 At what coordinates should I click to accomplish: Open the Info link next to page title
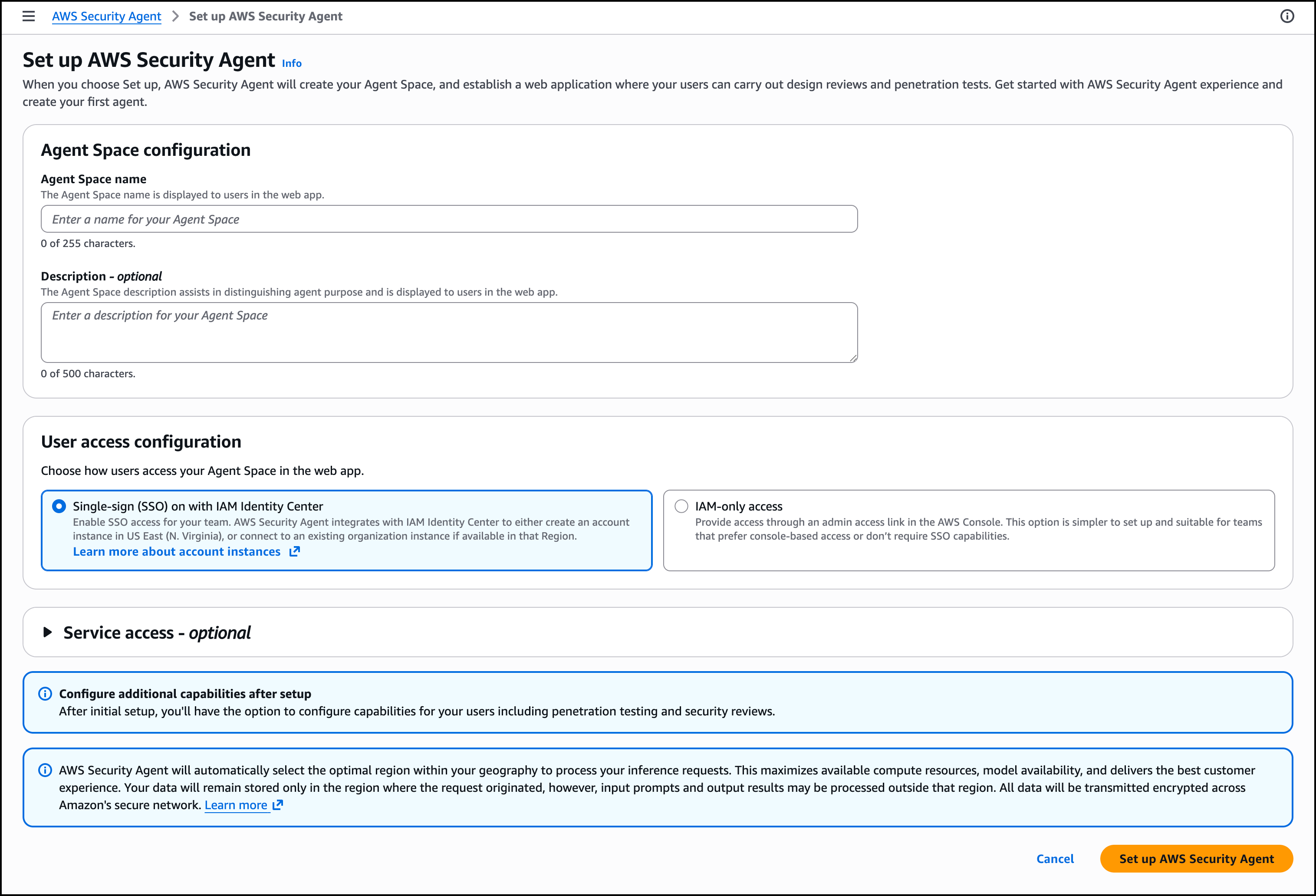point(292,63)
